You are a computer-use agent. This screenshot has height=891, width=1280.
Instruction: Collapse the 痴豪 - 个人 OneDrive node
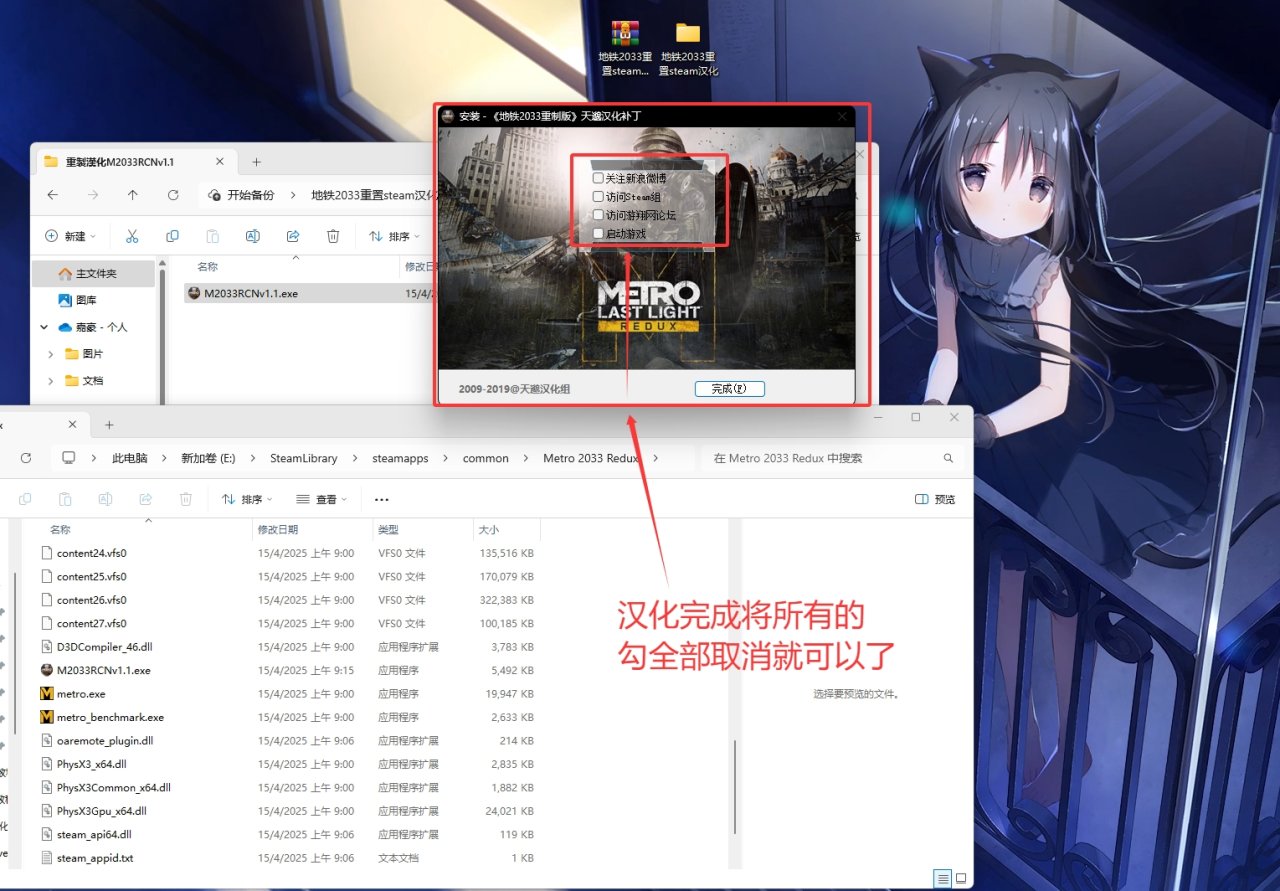coord(44,327)
